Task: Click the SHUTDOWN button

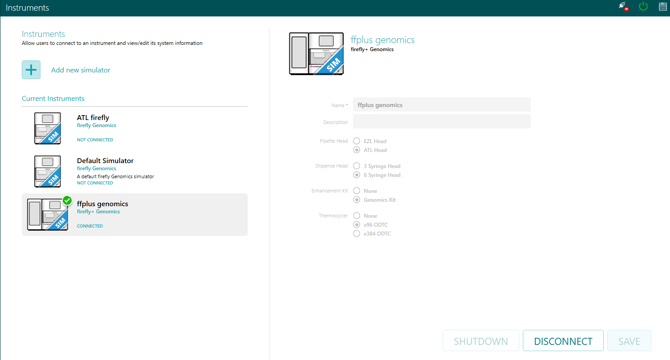Action: [x=481, y=341]
